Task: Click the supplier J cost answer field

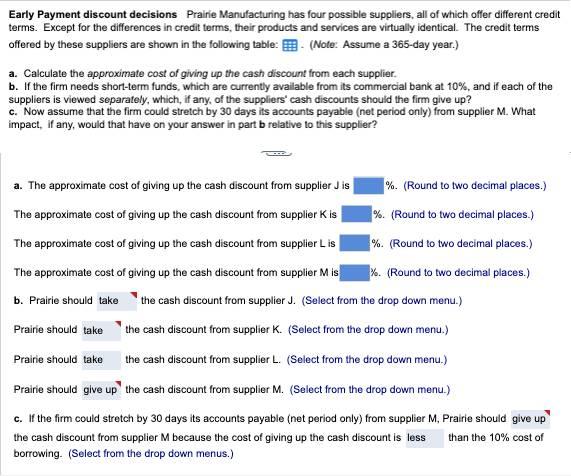Action: point(369,186)
